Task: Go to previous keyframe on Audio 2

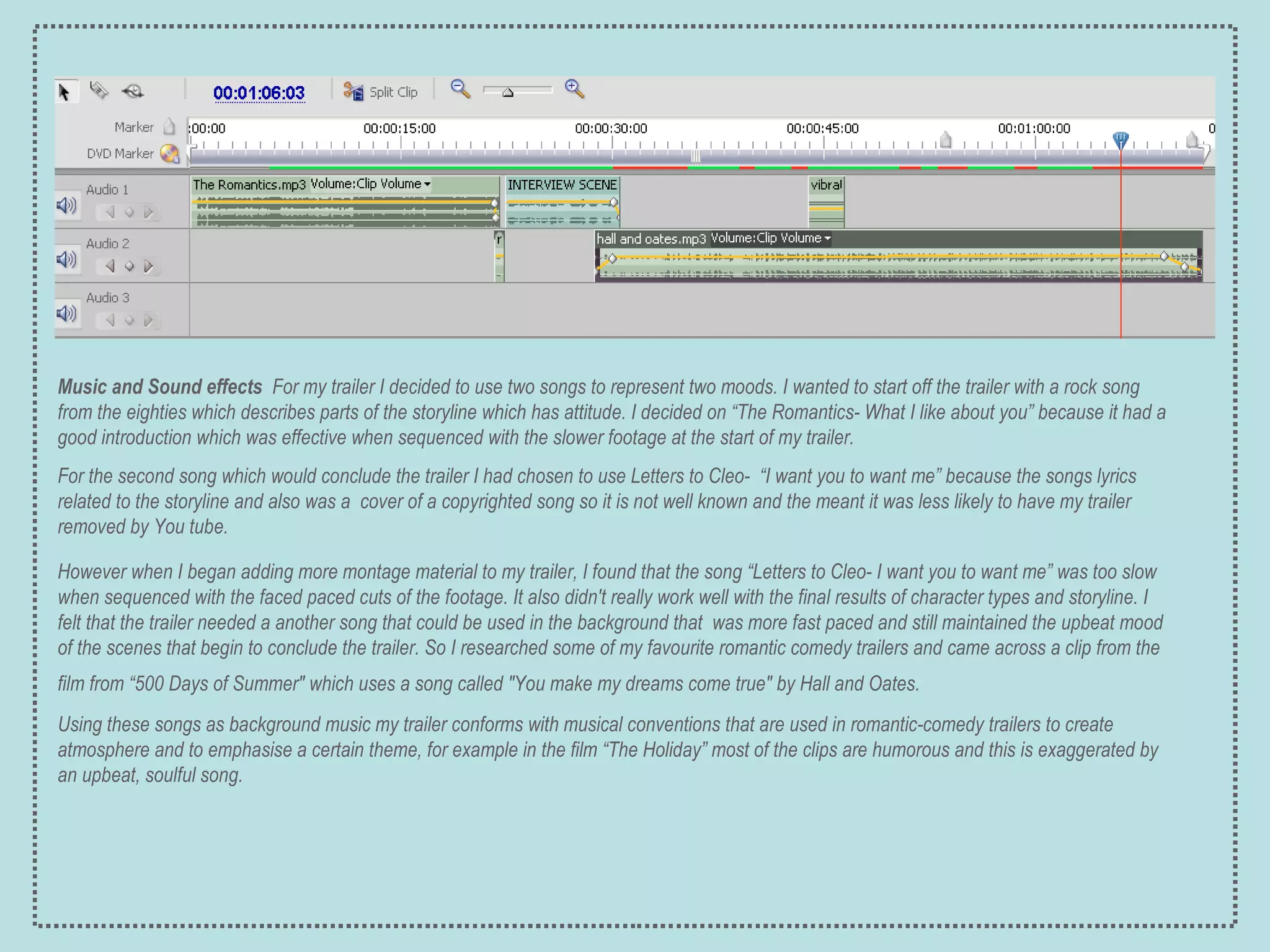Action: click(110, 266)
